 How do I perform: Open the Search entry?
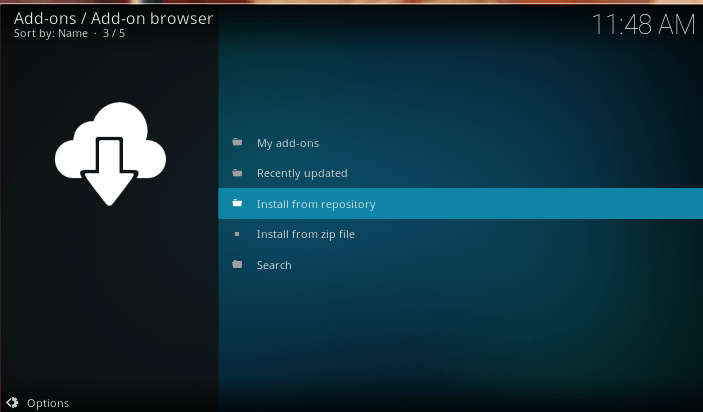(x=460, y=265)
